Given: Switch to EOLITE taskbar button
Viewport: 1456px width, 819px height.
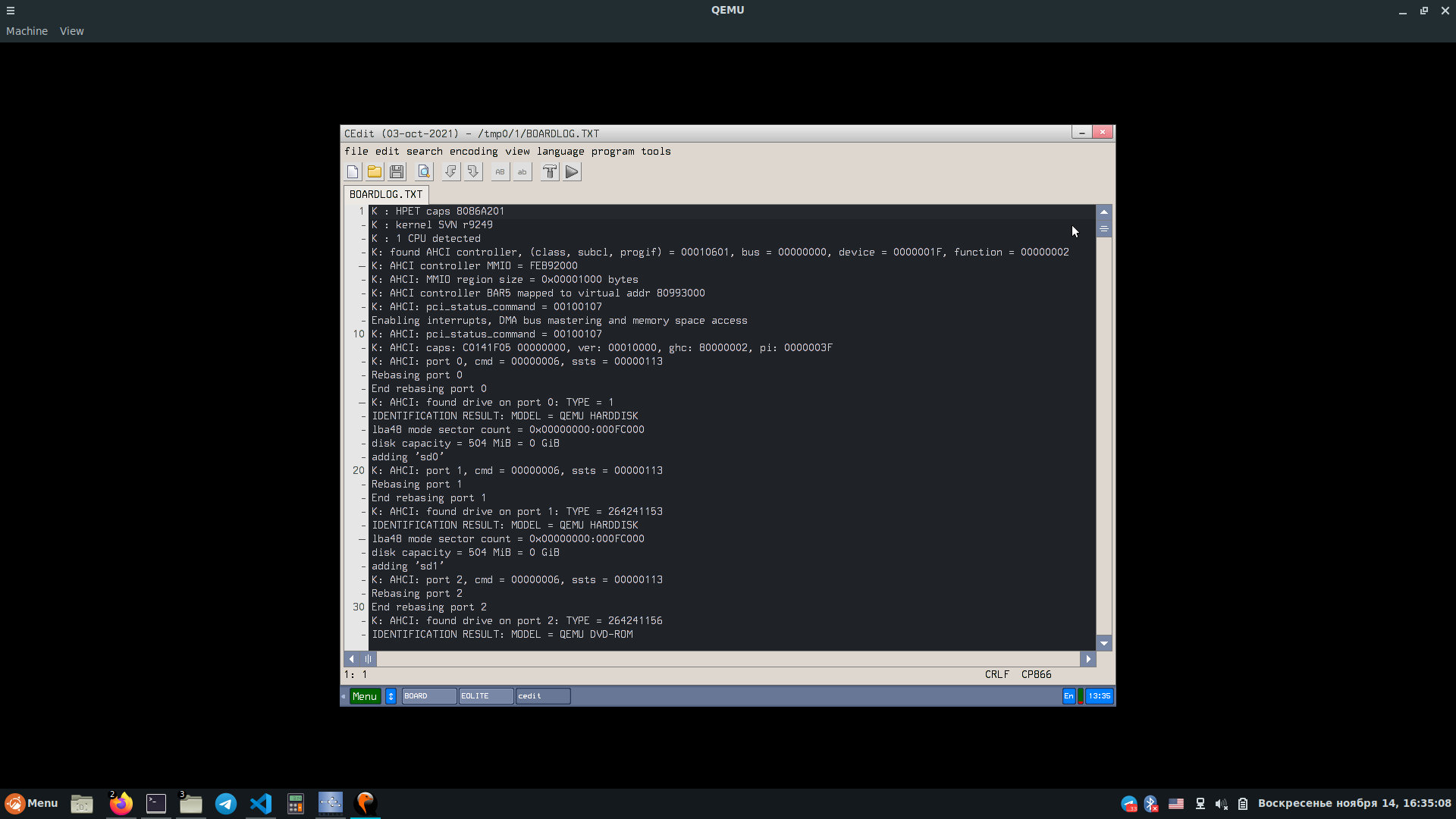Looking at the screenshot, I should (x=485, y=696).
